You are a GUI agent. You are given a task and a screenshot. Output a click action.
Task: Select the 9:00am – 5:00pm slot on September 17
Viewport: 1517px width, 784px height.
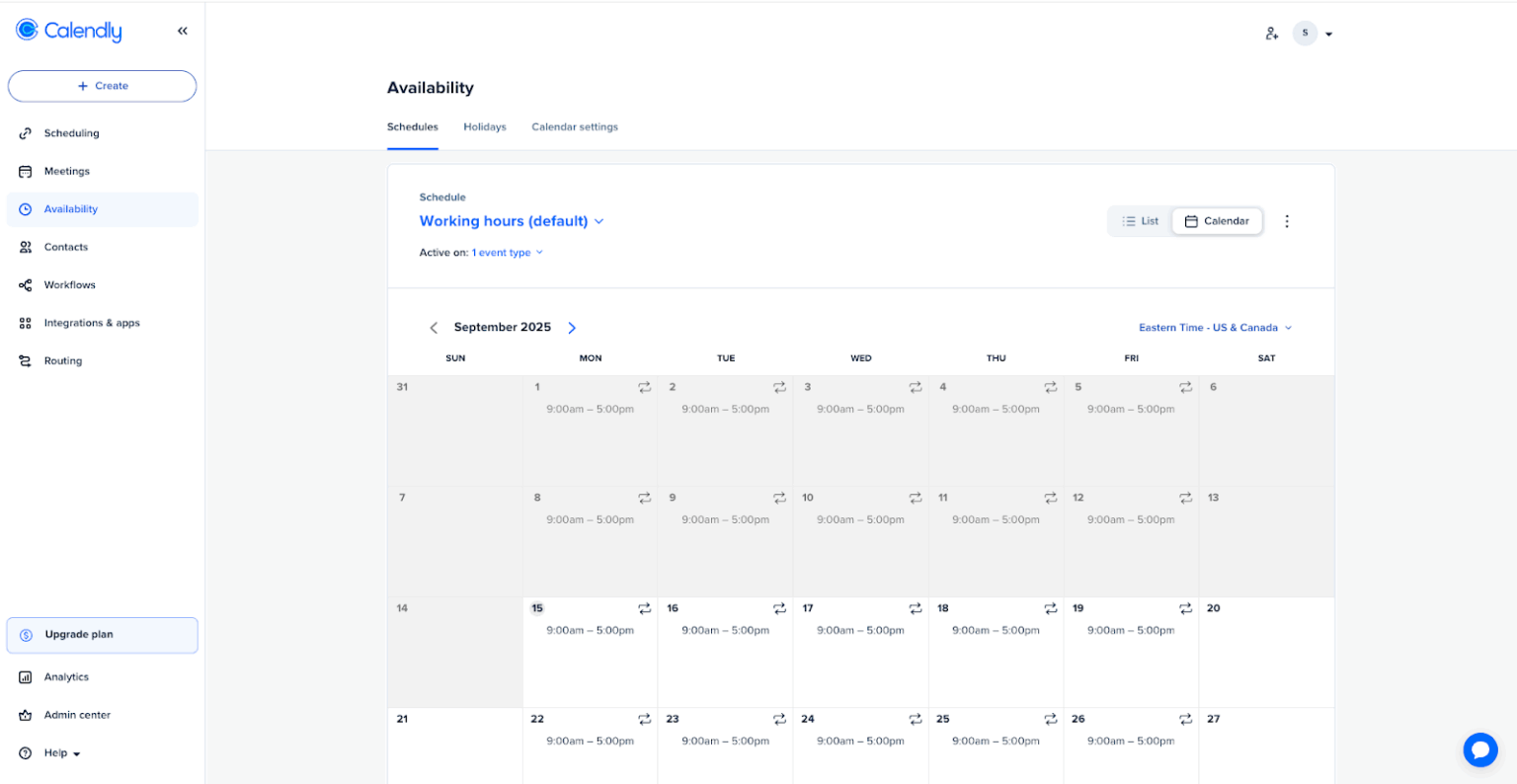coord(861,630)
